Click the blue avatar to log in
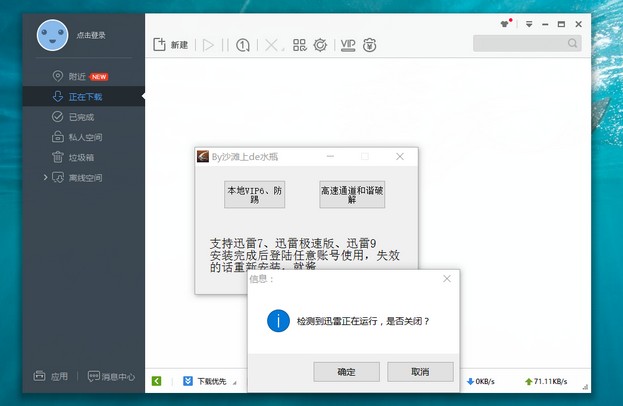The image size is (623, 406). point(52,35)
